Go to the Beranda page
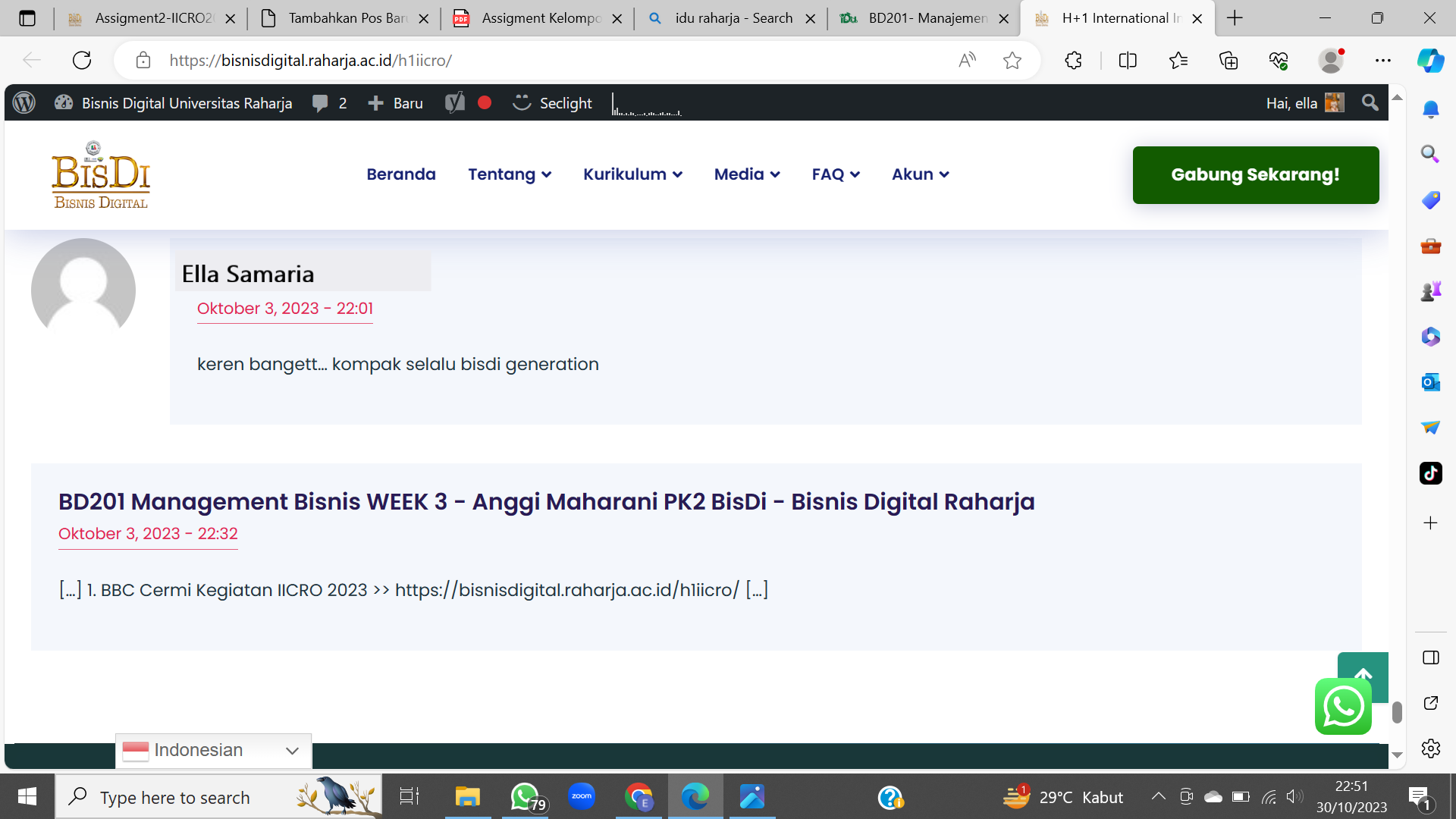 point(401,174)
